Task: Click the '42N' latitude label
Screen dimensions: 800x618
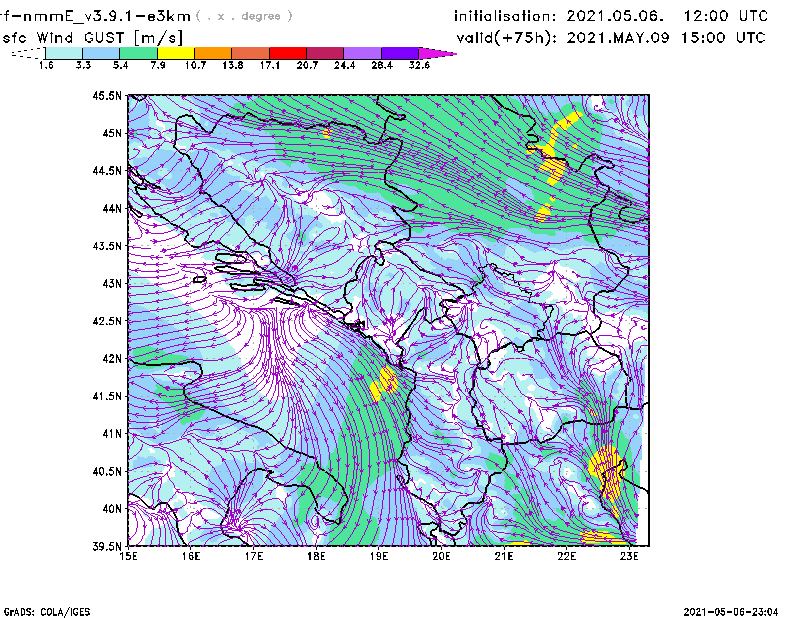Action: point(112,359)
